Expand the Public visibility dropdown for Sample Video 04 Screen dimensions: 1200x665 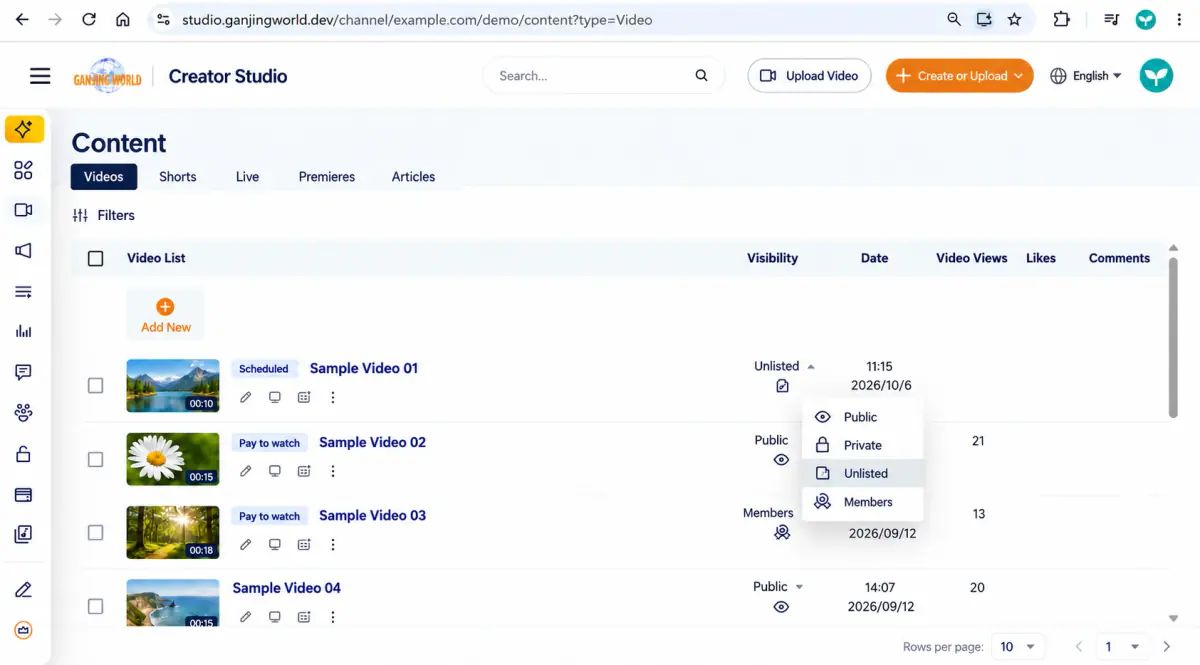(x=799, y=587)
